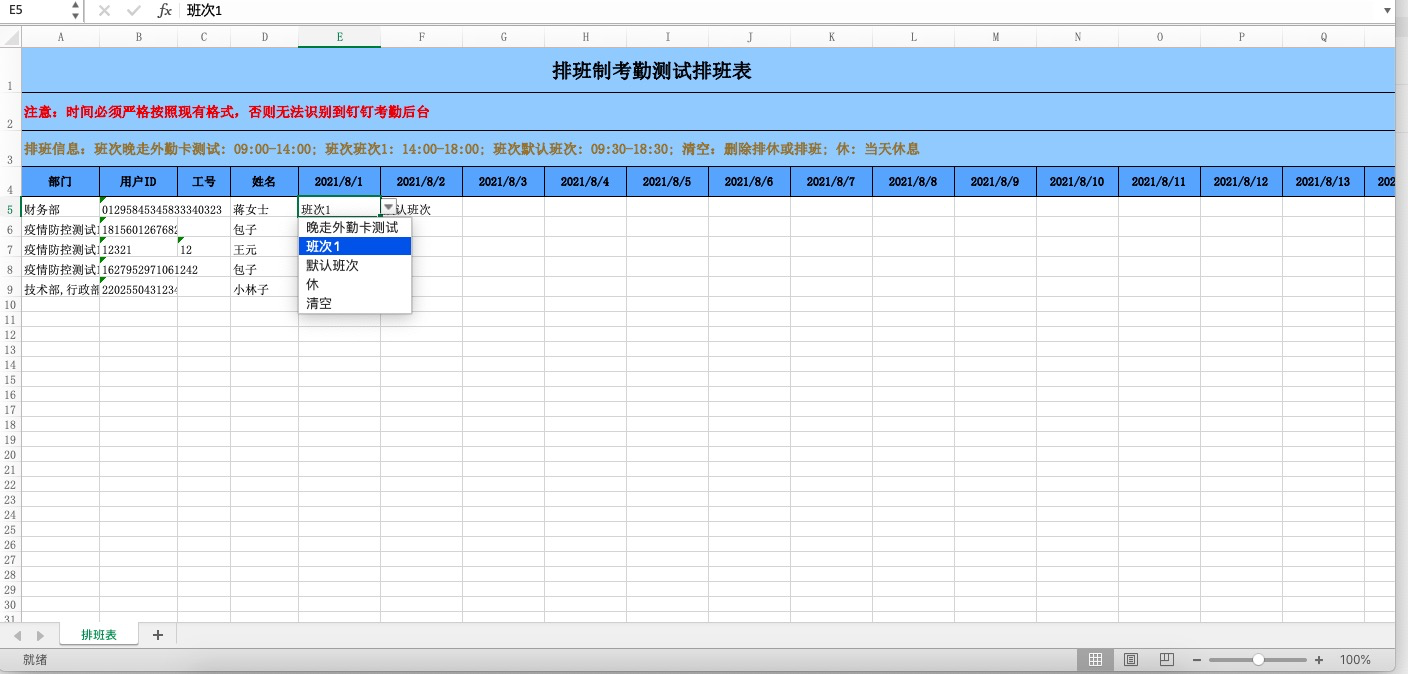The image size is (1408, 674).
Task: Select the 休 rest day option
Action: [x=311, y=284]
